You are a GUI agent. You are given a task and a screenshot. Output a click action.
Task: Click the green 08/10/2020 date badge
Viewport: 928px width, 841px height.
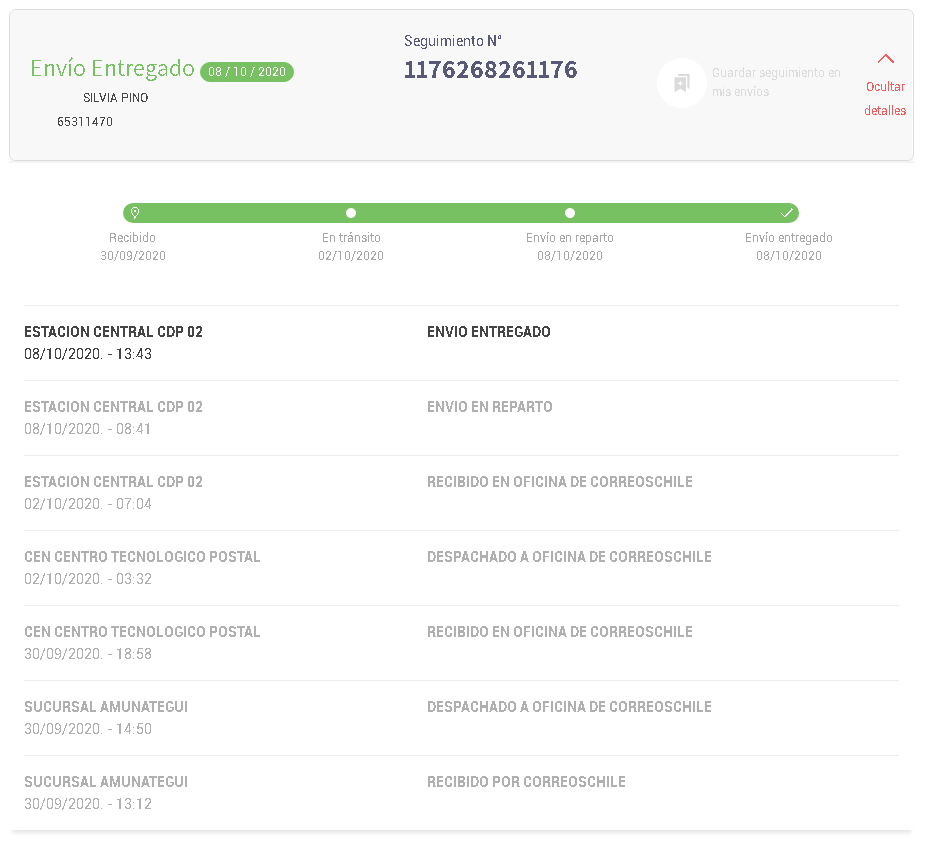247,72
